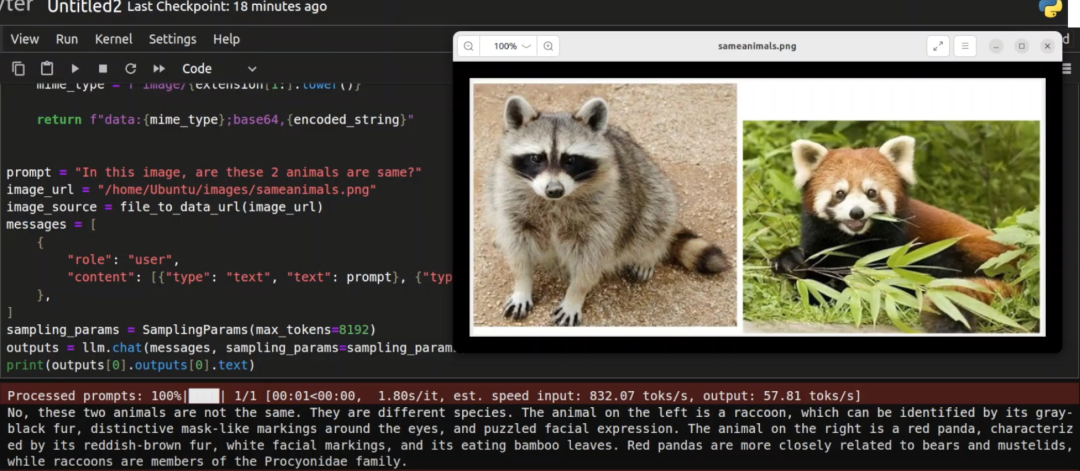Click the paste cell icon
Image resolution: width=1080 pixels, height=471 pixels.
[47, 69]
